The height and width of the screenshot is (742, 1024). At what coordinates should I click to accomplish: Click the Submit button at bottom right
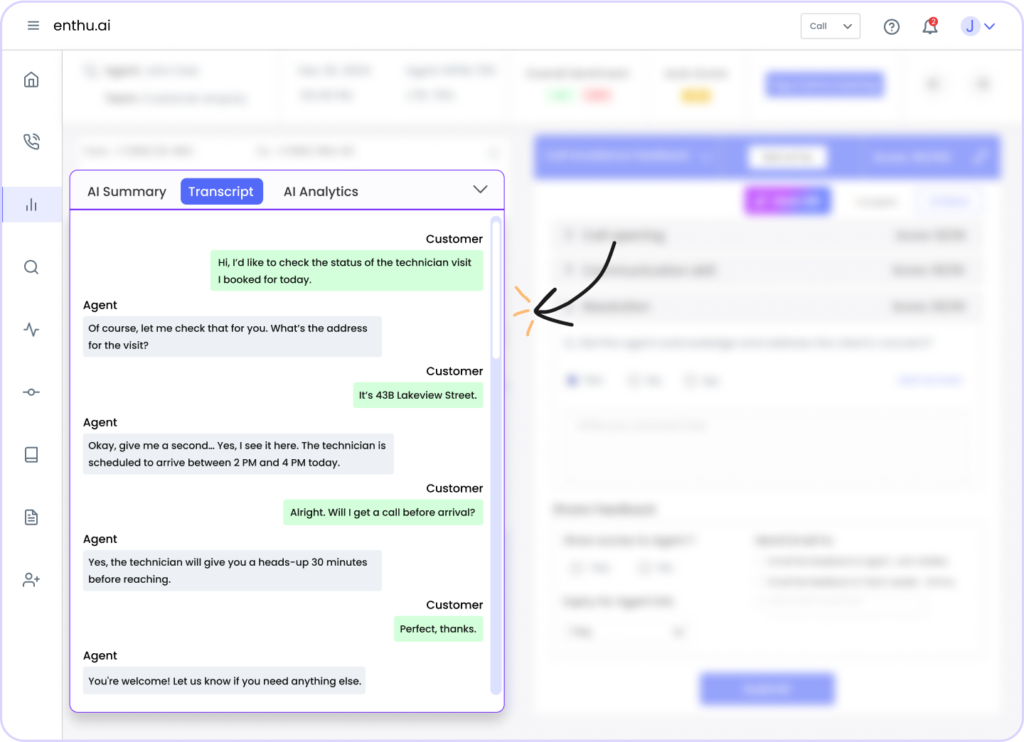point(766,689)
